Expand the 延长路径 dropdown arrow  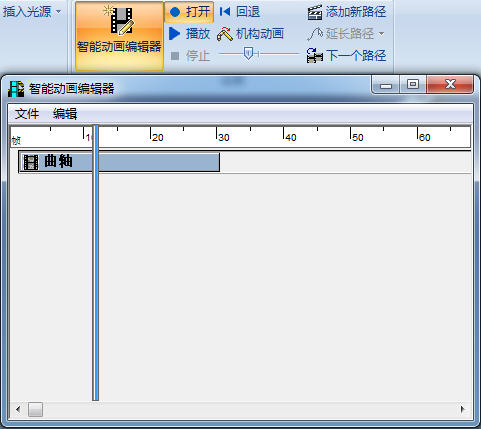382,34
